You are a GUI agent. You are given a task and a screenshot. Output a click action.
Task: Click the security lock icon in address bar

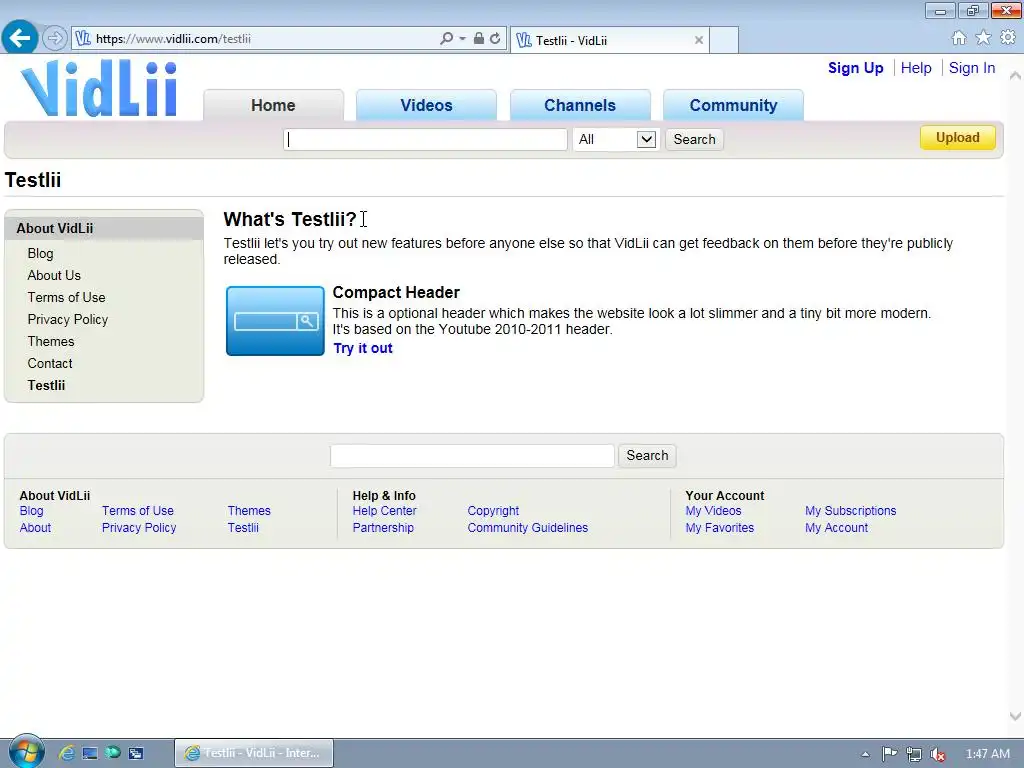[x=479, y=39]
